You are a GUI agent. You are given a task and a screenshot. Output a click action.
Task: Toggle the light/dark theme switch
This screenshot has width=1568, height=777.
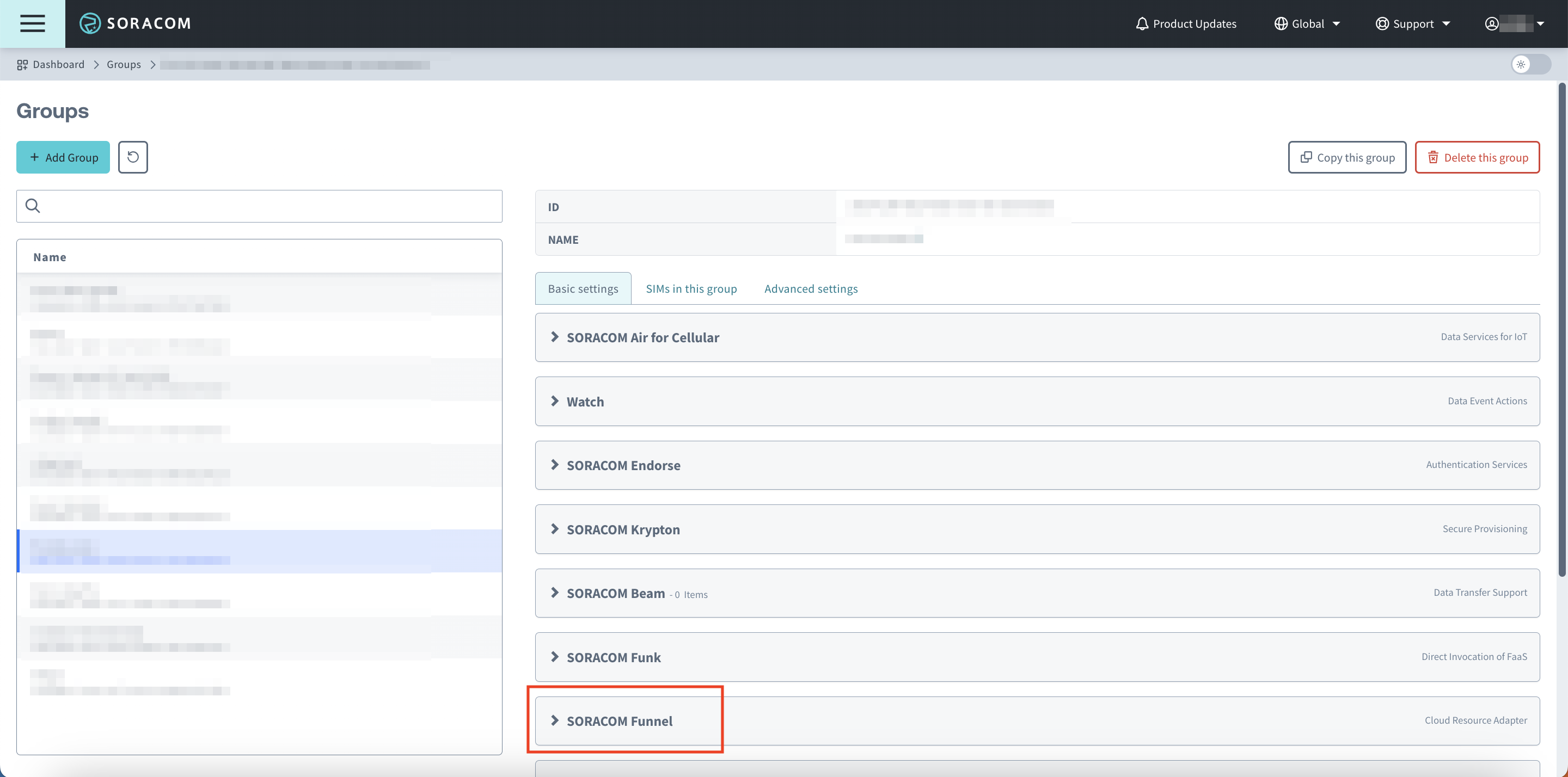click(x=1530, y=65)
